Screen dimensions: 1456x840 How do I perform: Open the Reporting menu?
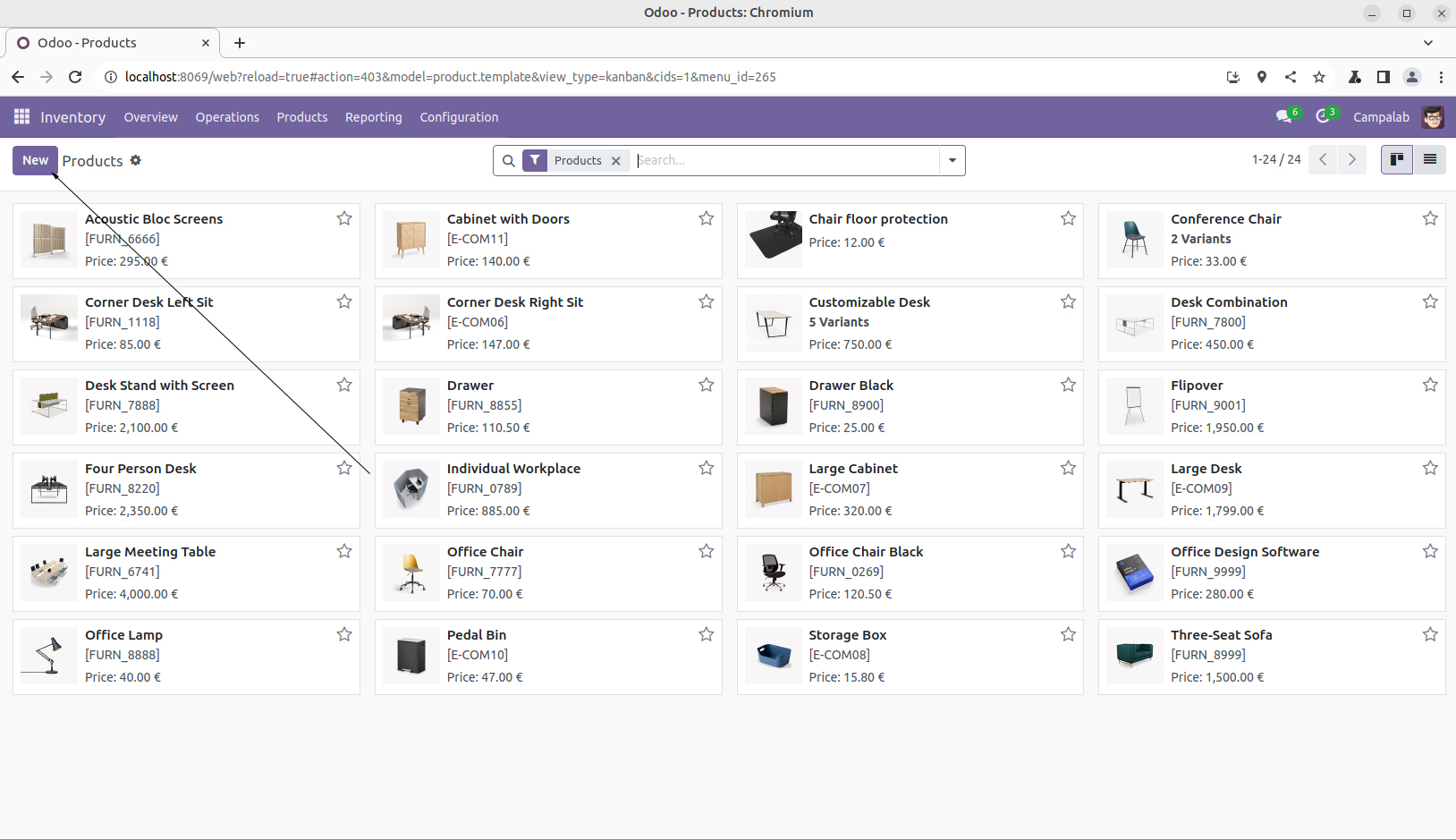pos(373,117)
